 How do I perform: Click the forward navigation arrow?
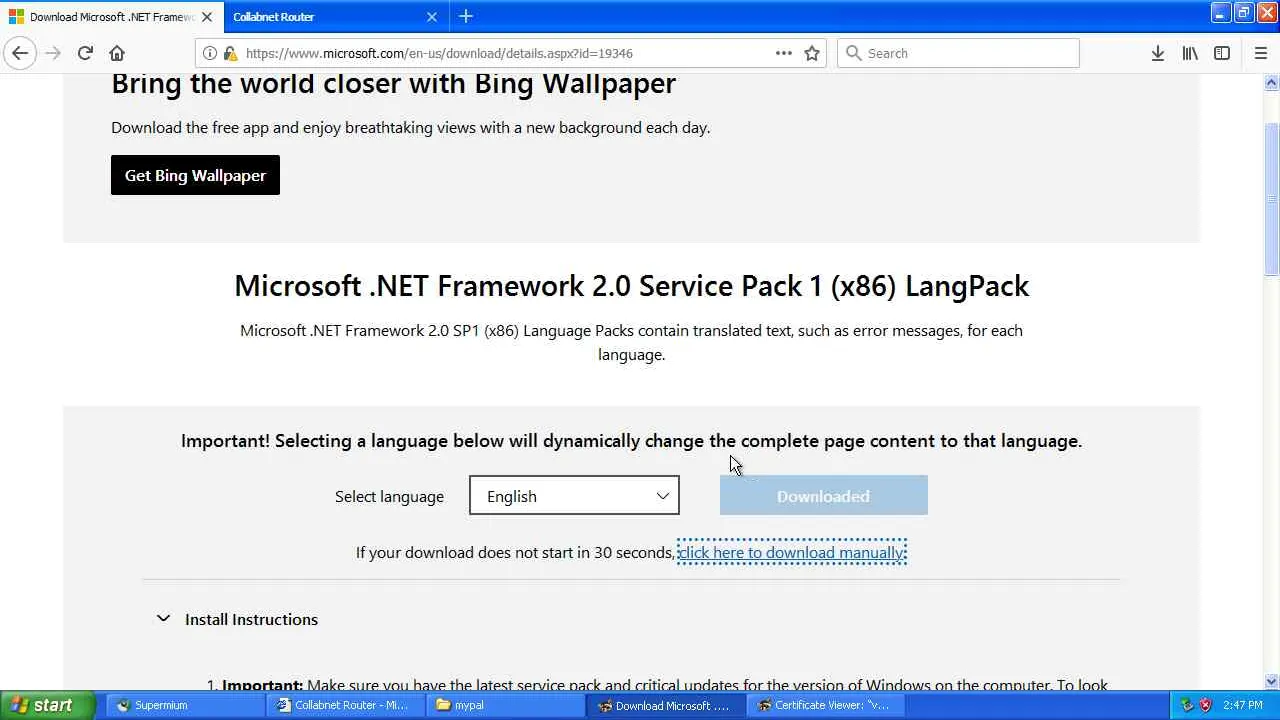tap(53, 53)
